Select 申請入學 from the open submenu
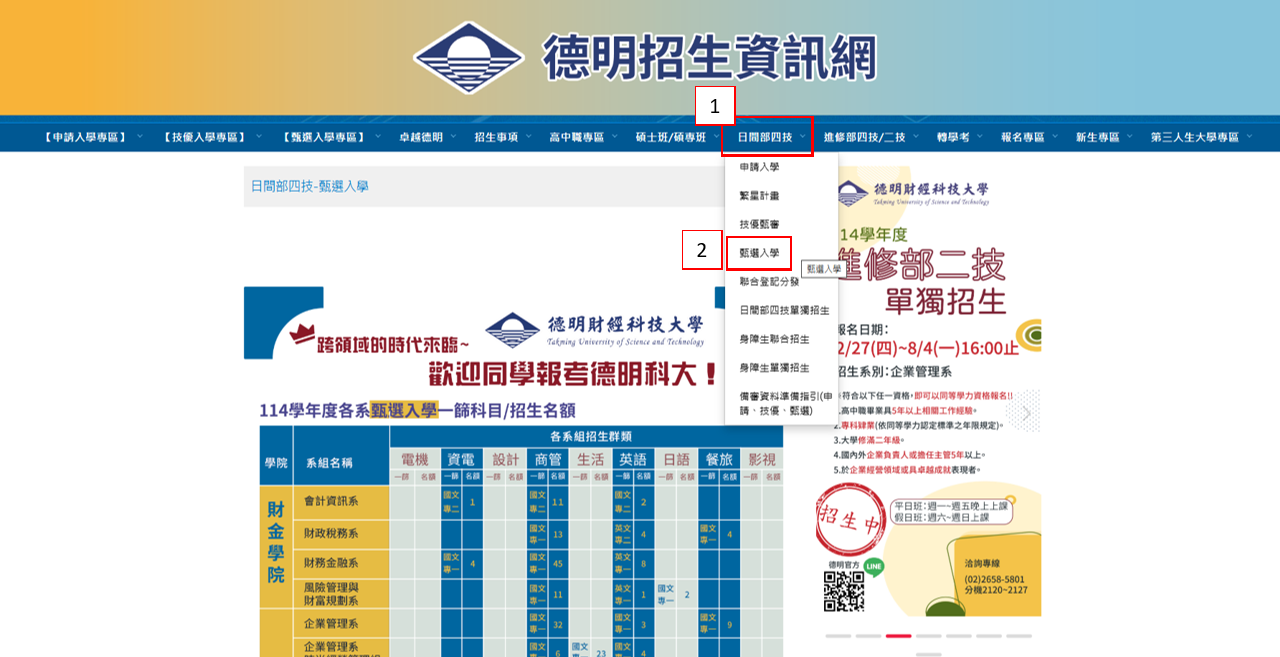Screen dimensions: 1280x657 point(759,167)
